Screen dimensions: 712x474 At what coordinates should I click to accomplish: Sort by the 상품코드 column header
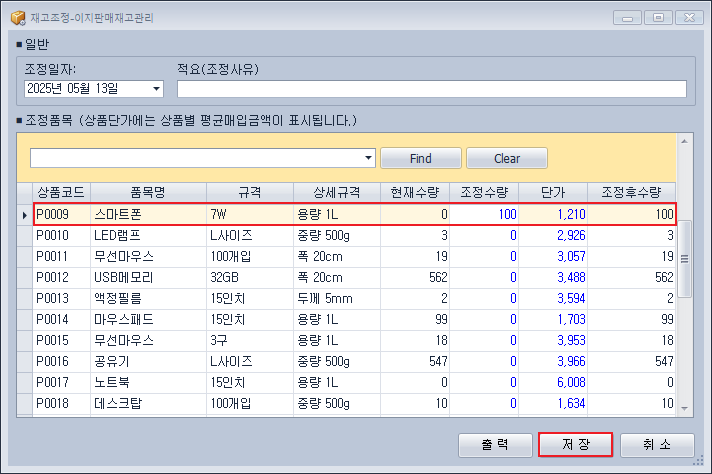click(x=61, y=193)
